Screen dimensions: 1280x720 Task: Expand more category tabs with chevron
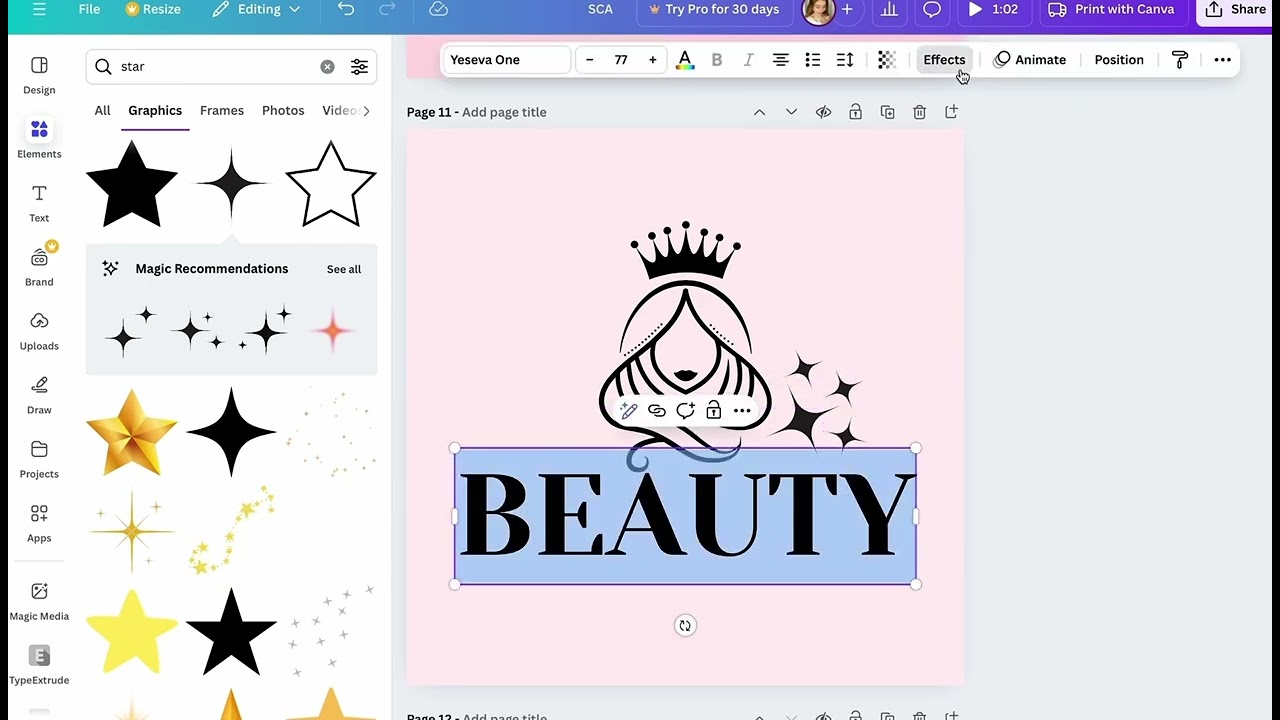(x=367, y=110)
